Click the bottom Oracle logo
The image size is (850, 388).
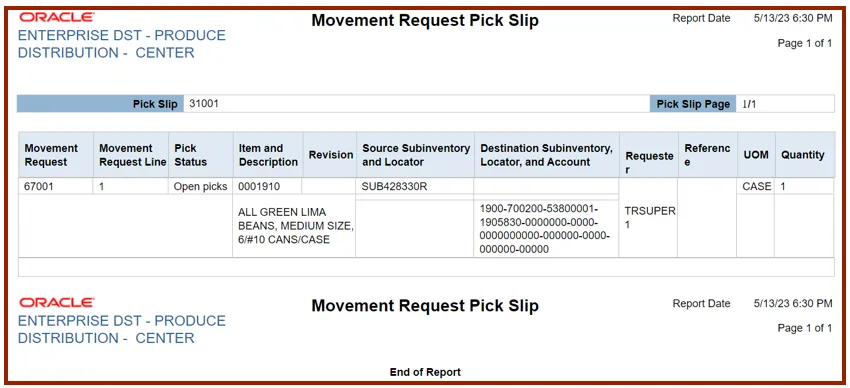coord(57,302)
